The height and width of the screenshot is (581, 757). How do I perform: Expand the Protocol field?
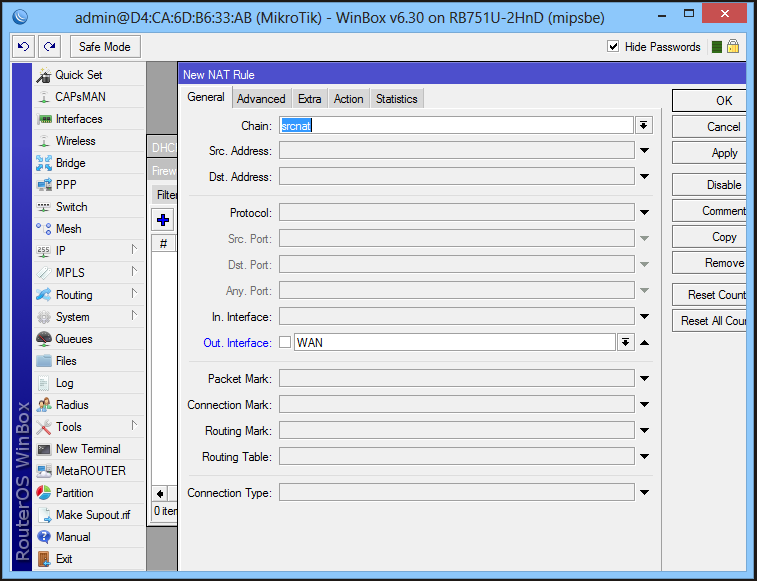(645, 213)
